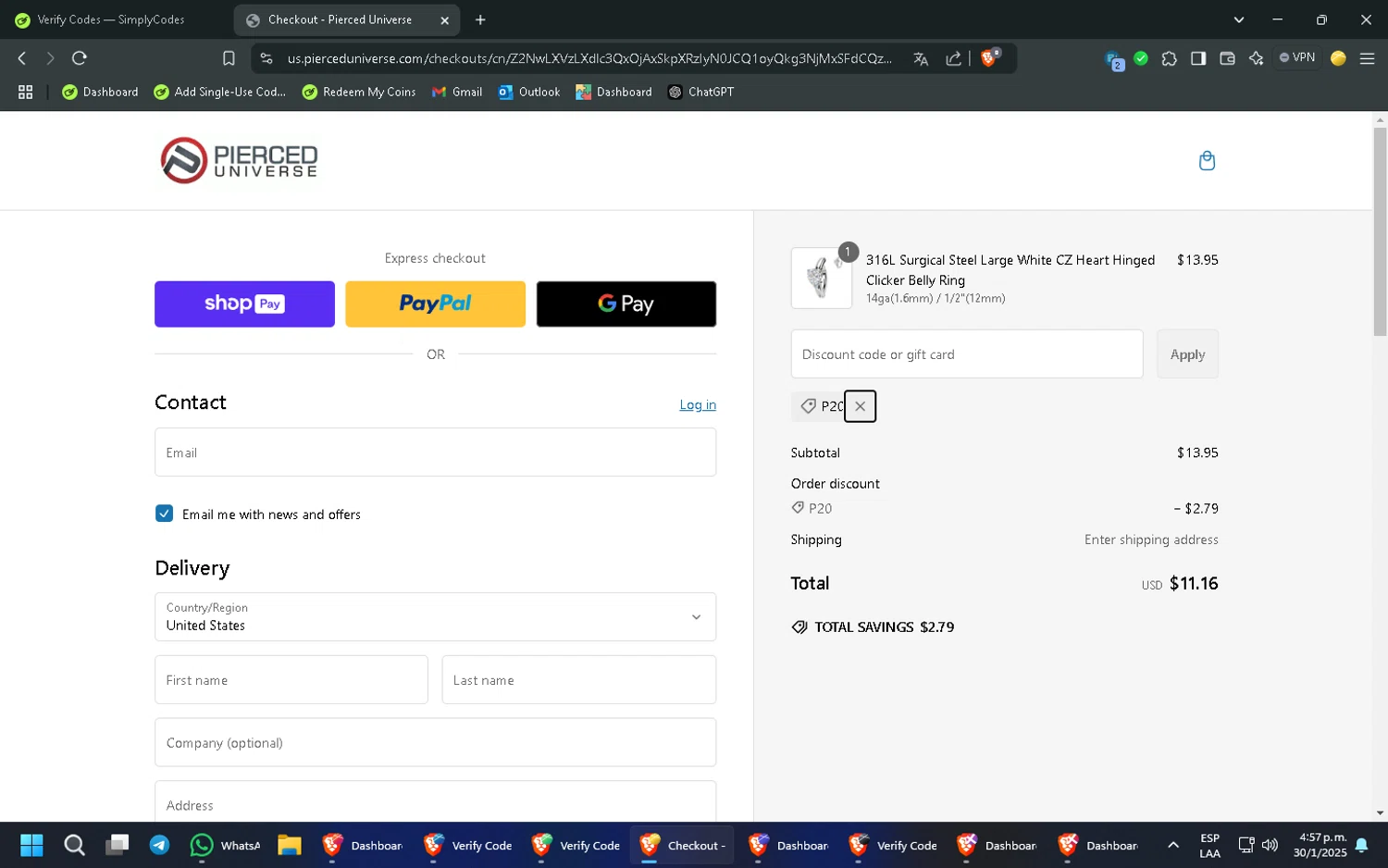Switch to Verify Codes — SimplyCodes tab
The width and height of the screenshot is (1388, 868).
tap(111, 19)
